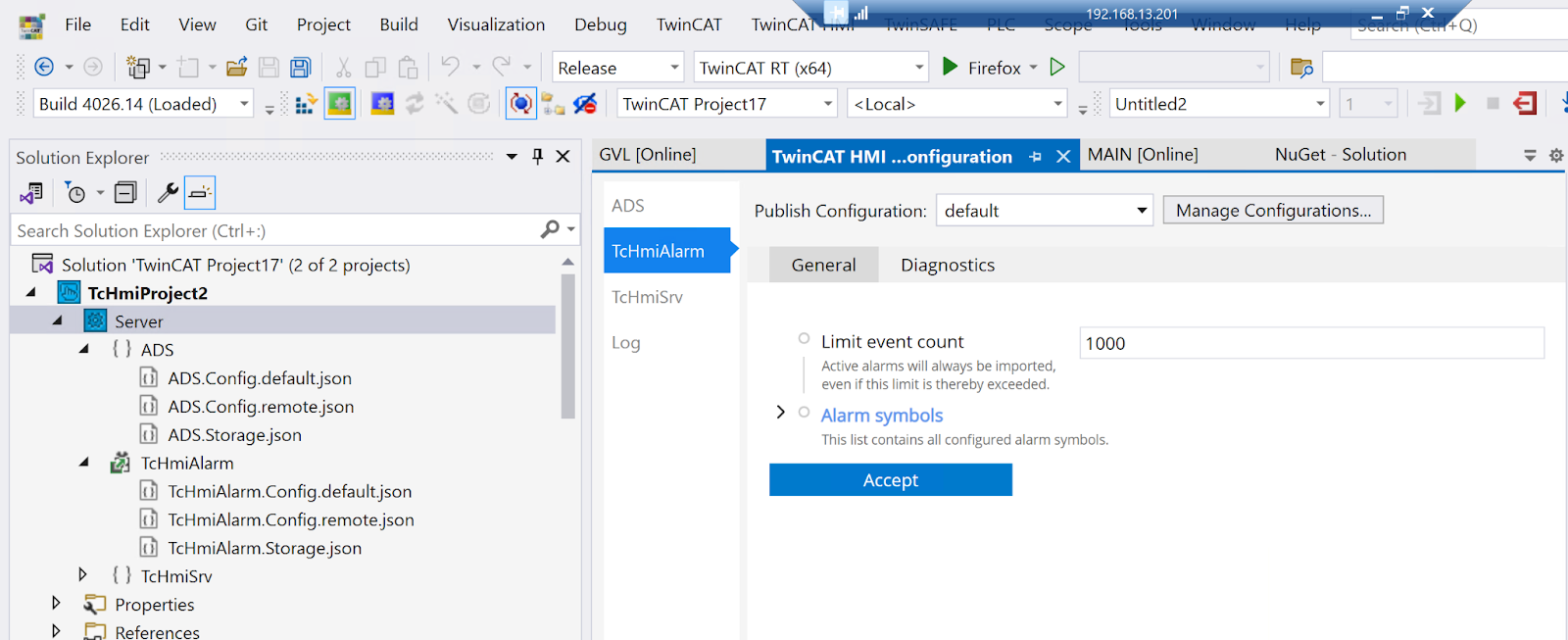Open Publish Configuration default dropdown
1568x640 pixels.
[1045, 211]
